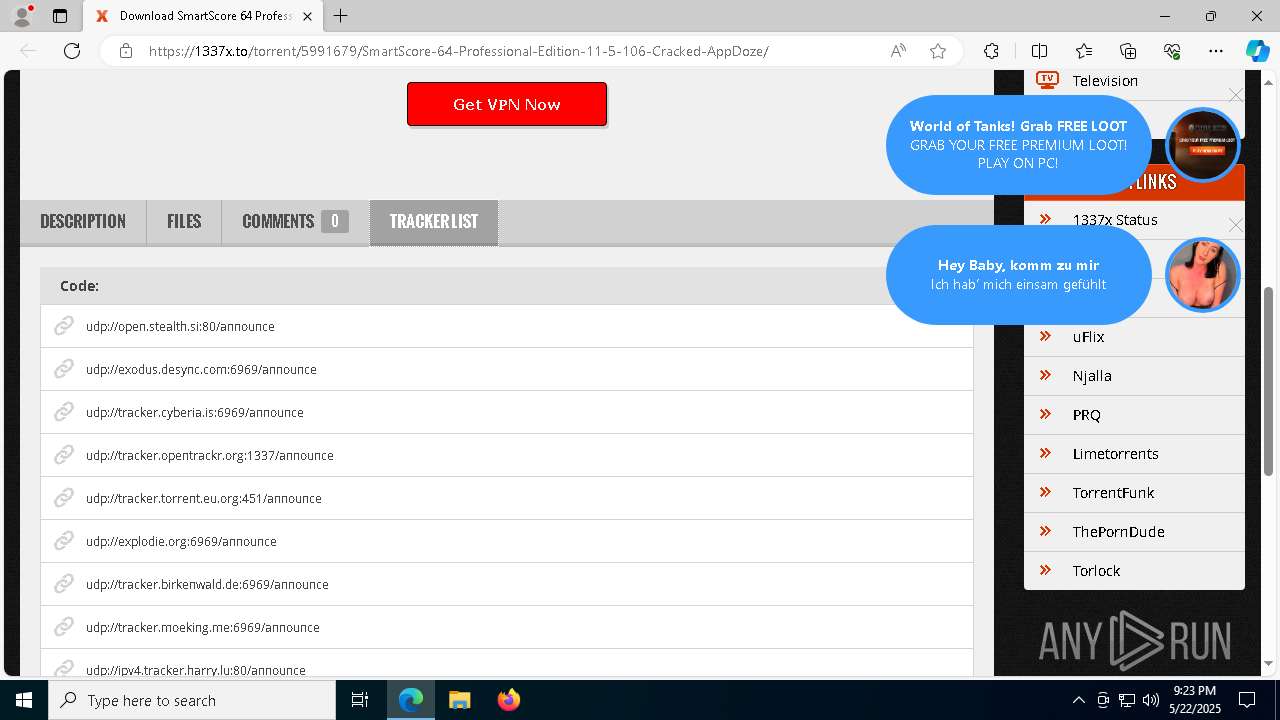1280x720 pixels.
Task: Switch to the Files tab
Action: tap(184, 222)
